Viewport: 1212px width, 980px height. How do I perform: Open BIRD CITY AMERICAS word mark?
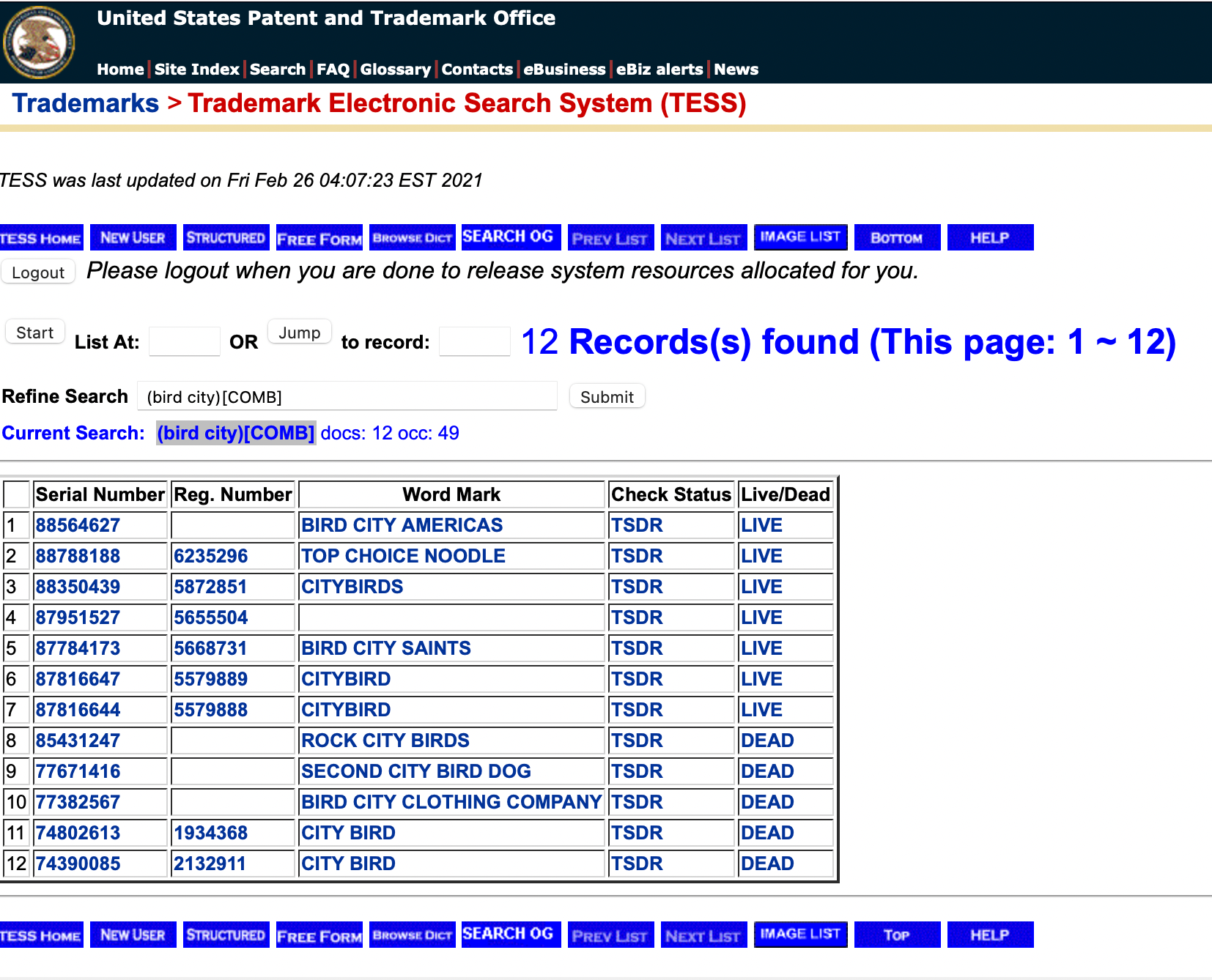(402, 525)
